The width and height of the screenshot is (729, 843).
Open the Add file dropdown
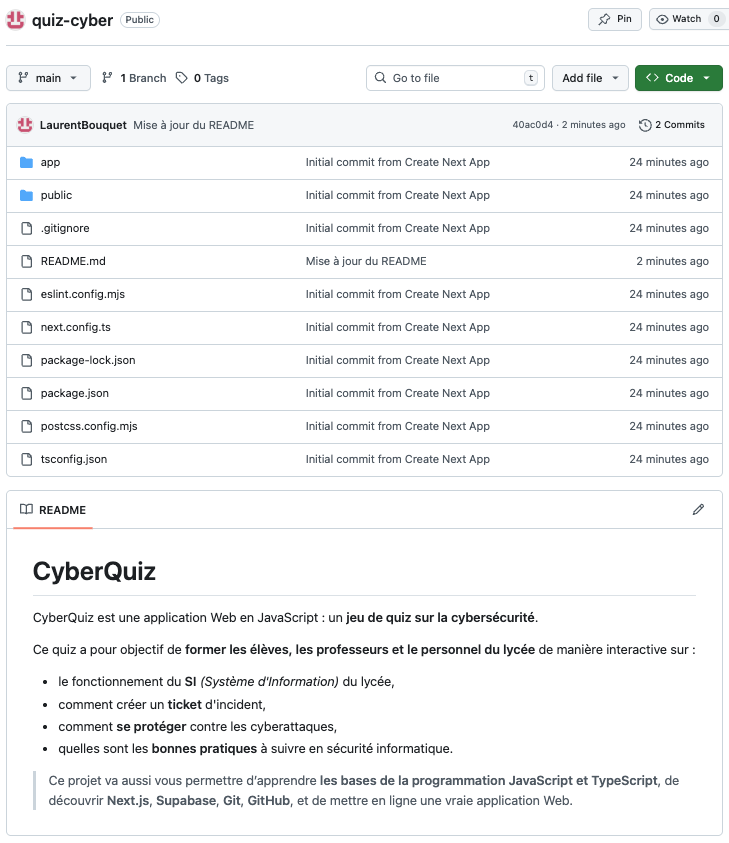pos(590,77)
